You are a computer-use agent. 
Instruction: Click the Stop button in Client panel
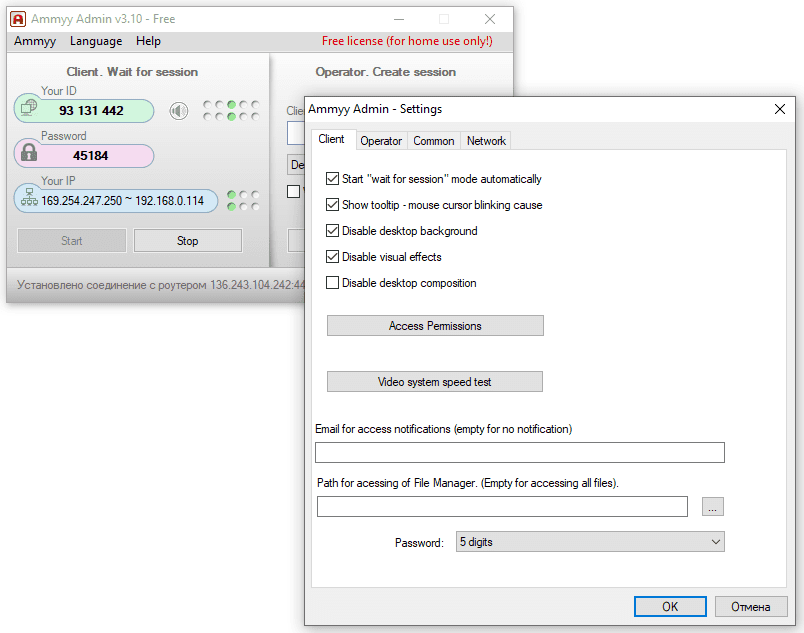(188, 241)
